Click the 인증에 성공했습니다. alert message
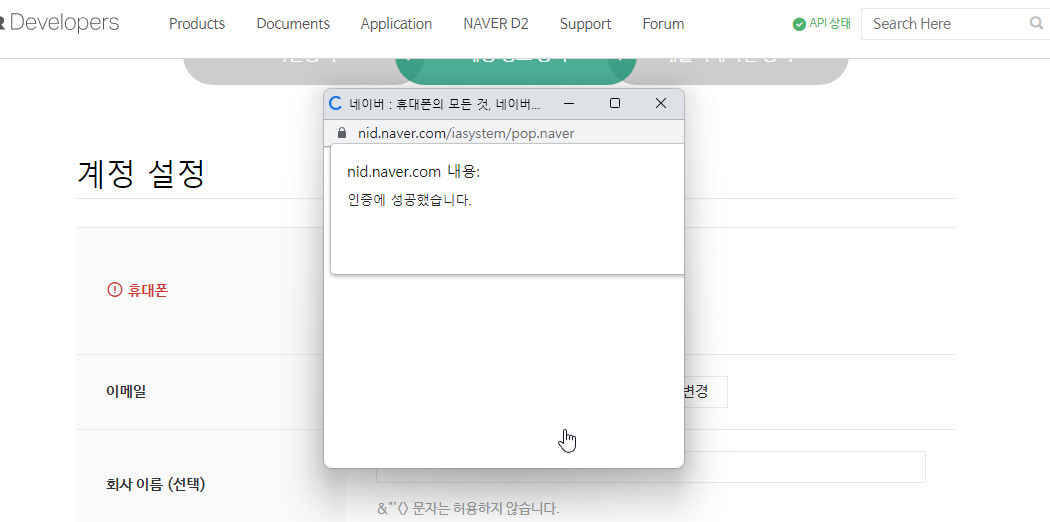Screen dimensions: 1050x522 click(410, 200)
